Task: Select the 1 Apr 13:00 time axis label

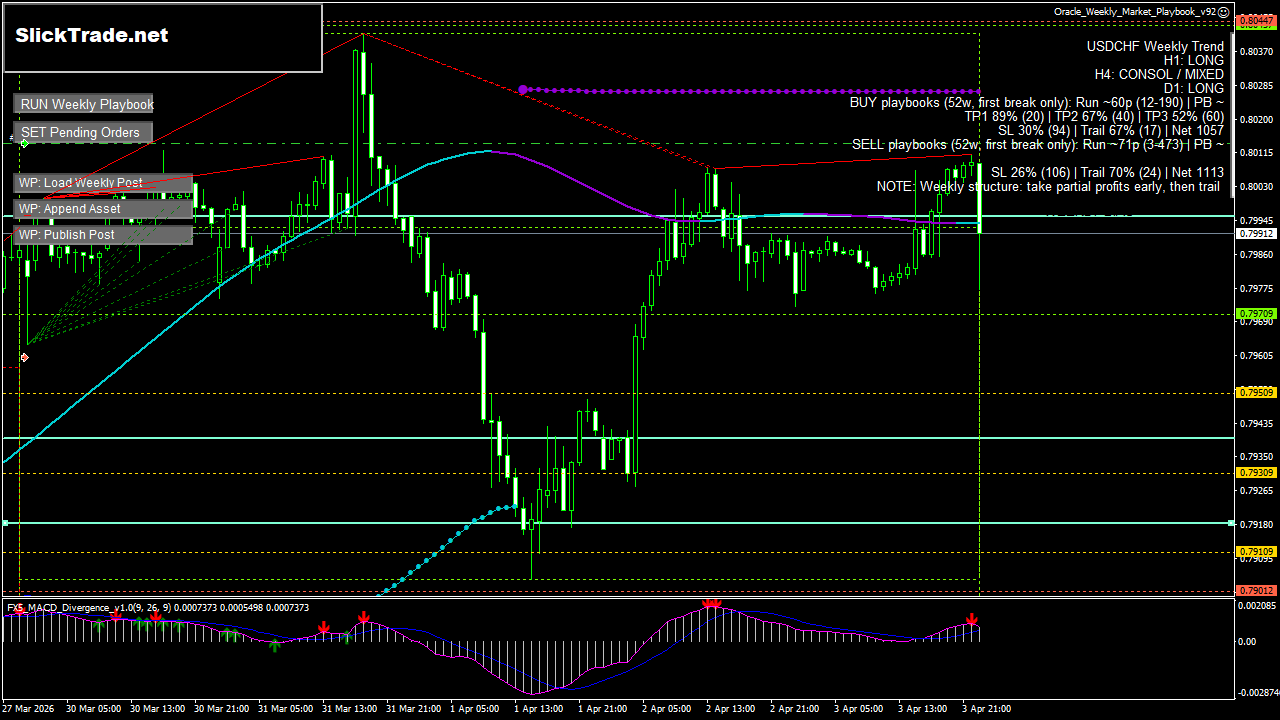Action: click(x=540, y=709)
